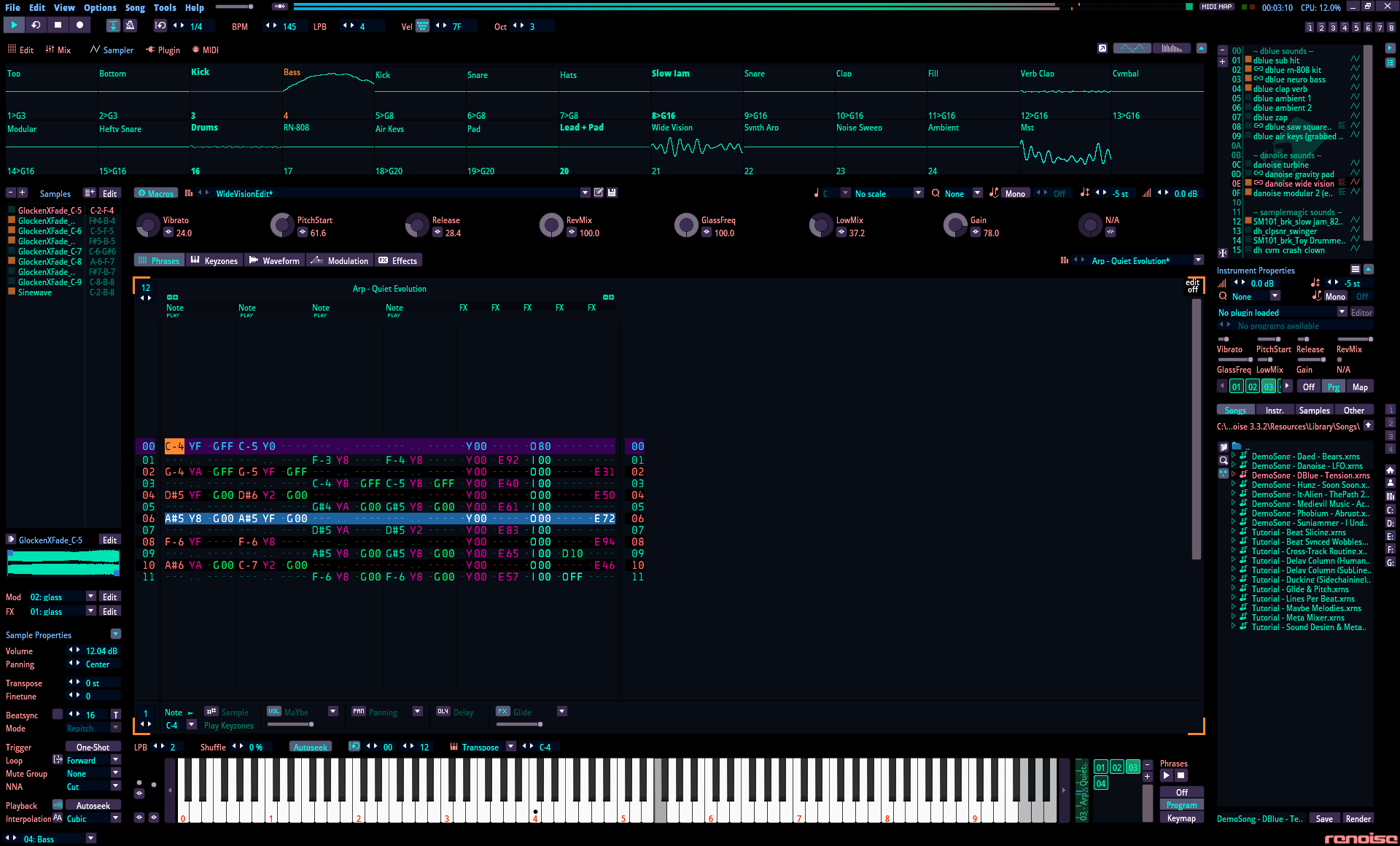1400x846 pixels.
Task: Open the Options menu
Action: click(x=100, y=7)
